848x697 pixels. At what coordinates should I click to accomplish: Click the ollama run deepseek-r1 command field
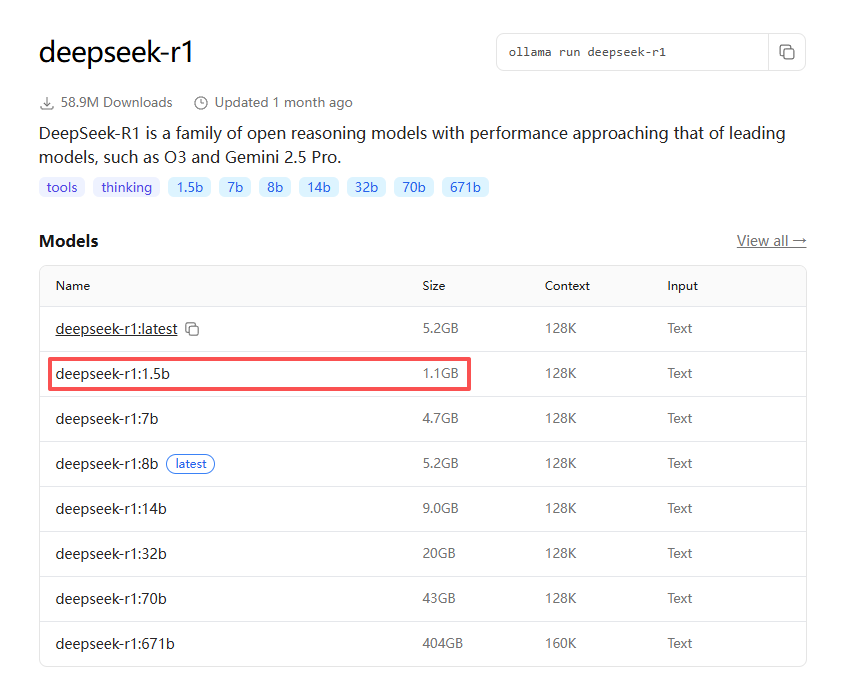click(x=632, y=52)
